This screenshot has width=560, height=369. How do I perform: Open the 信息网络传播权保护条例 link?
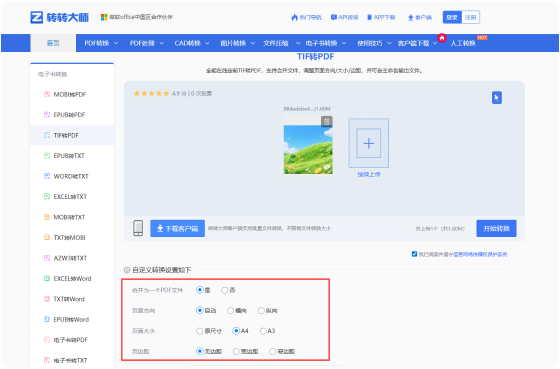coord(480,254)
